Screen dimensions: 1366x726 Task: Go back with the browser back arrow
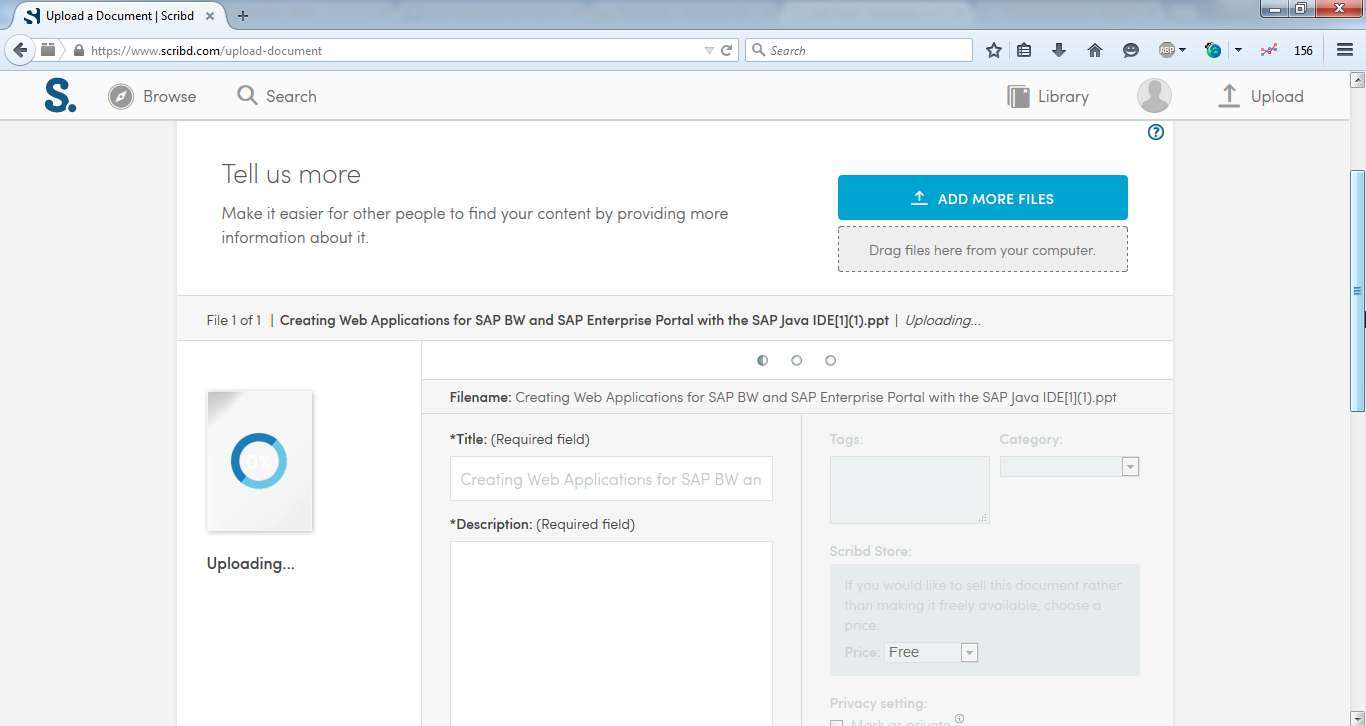(20, 50)
